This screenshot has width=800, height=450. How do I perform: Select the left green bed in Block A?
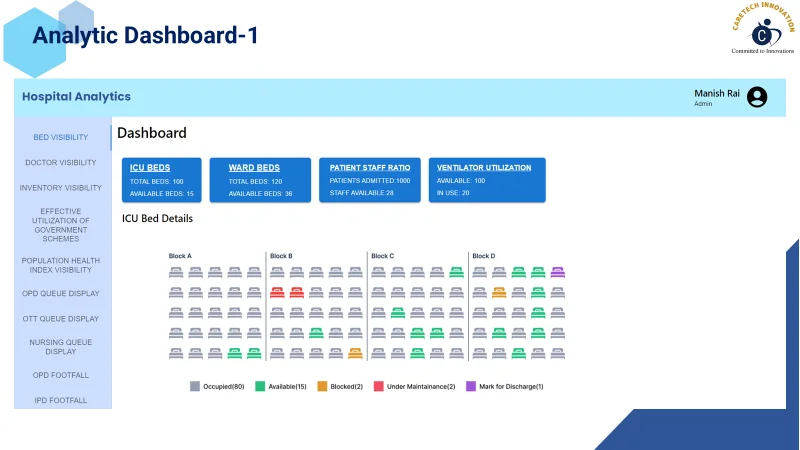(235, 353)
